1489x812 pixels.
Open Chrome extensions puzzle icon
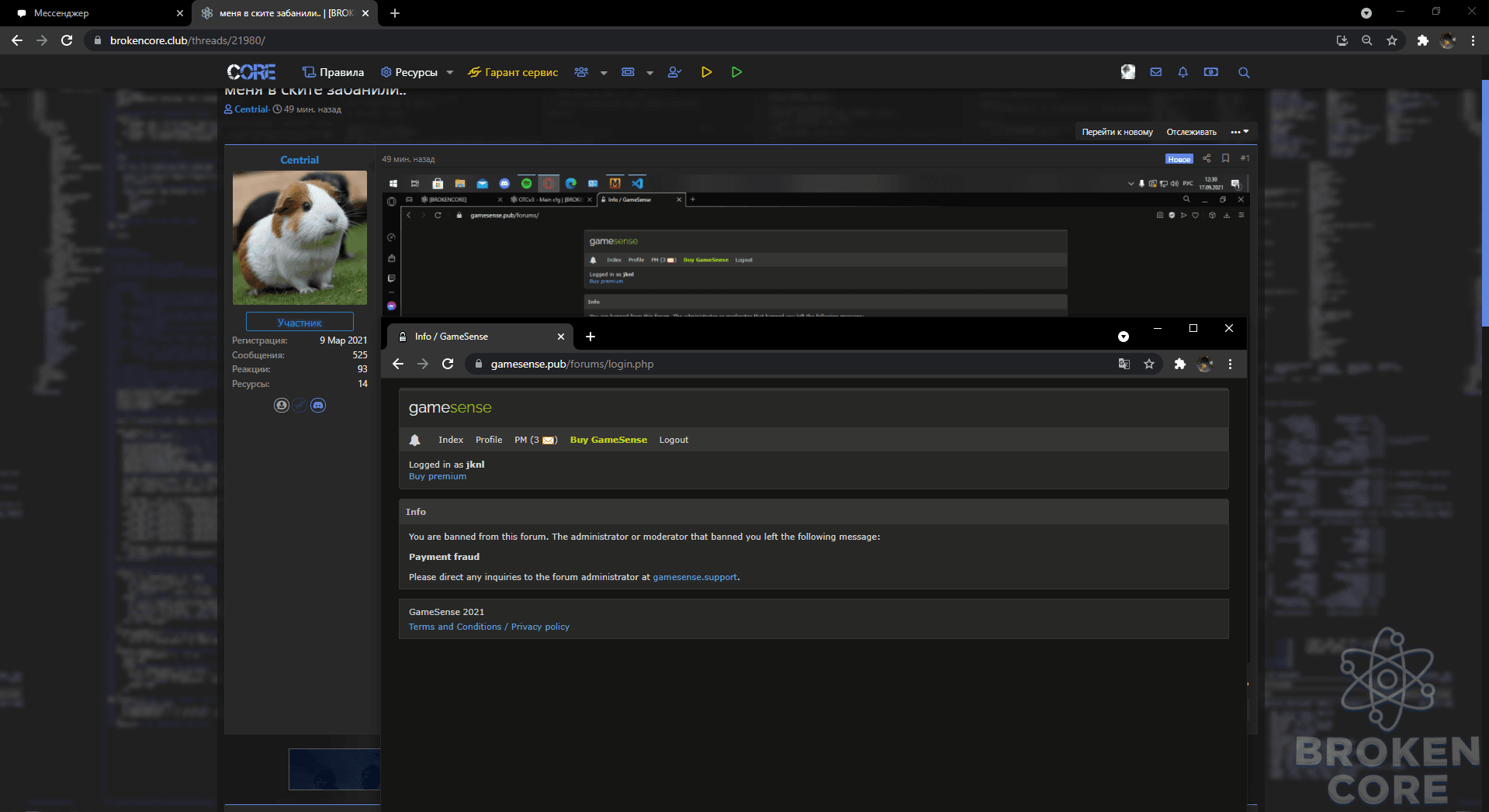(1422, 40)
